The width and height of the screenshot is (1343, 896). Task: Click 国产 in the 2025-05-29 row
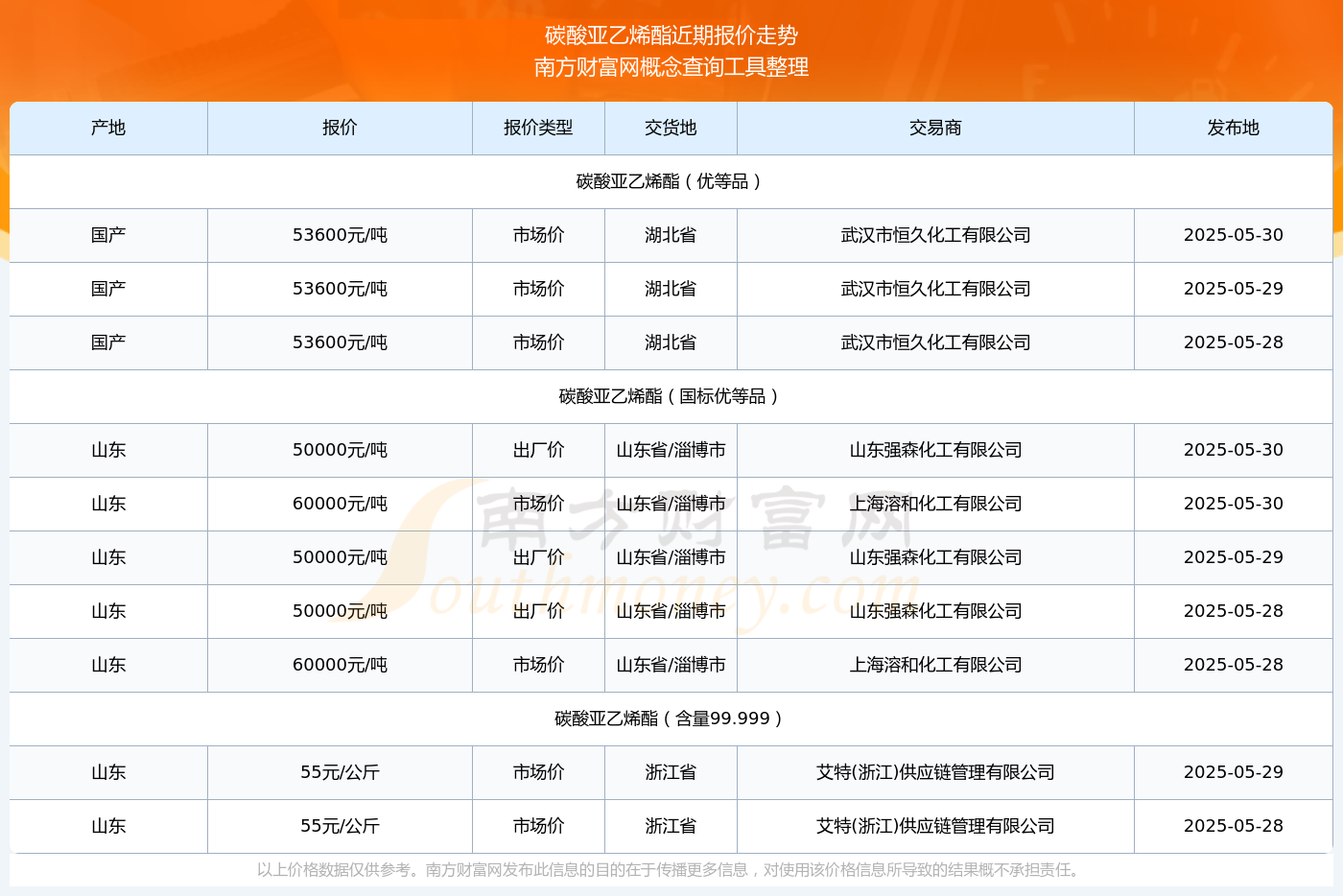pyautogui.click(x=108, y=289)
